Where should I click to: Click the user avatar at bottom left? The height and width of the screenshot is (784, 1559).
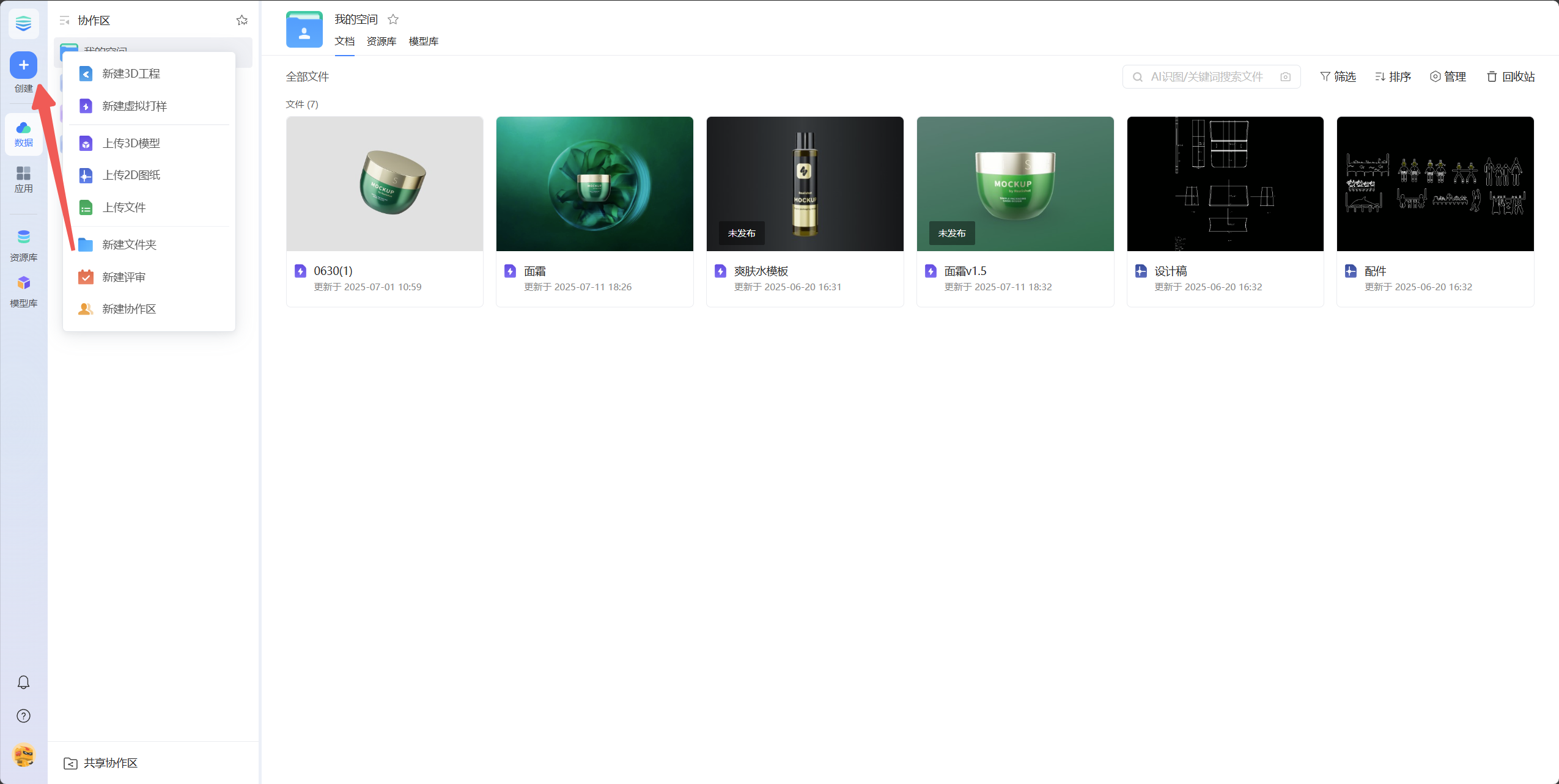(23, 755)
